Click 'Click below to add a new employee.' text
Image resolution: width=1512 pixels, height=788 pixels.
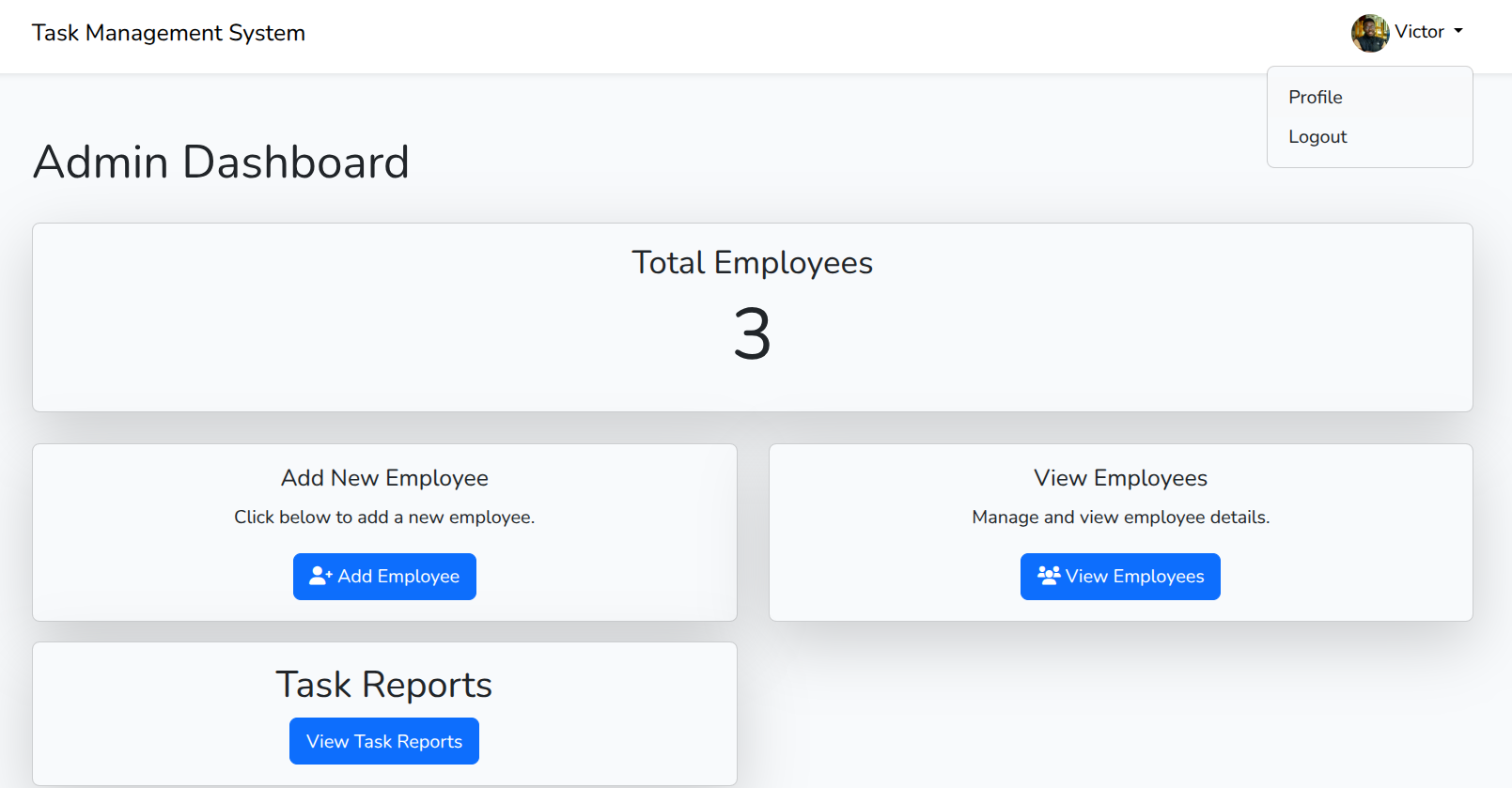tap(384, 518)
